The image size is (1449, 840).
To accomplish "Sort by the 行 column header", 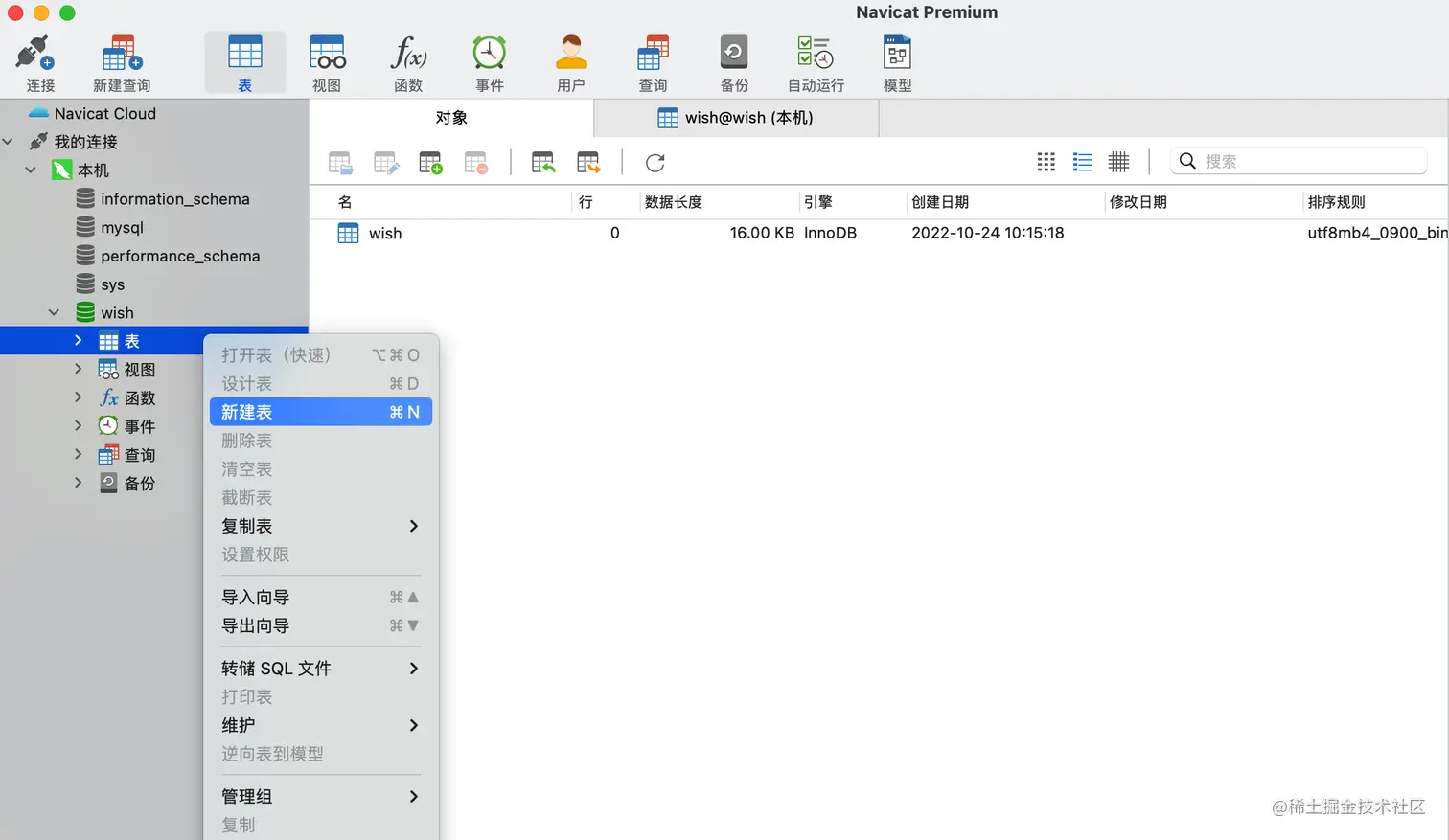I will (x=606, y=202).
